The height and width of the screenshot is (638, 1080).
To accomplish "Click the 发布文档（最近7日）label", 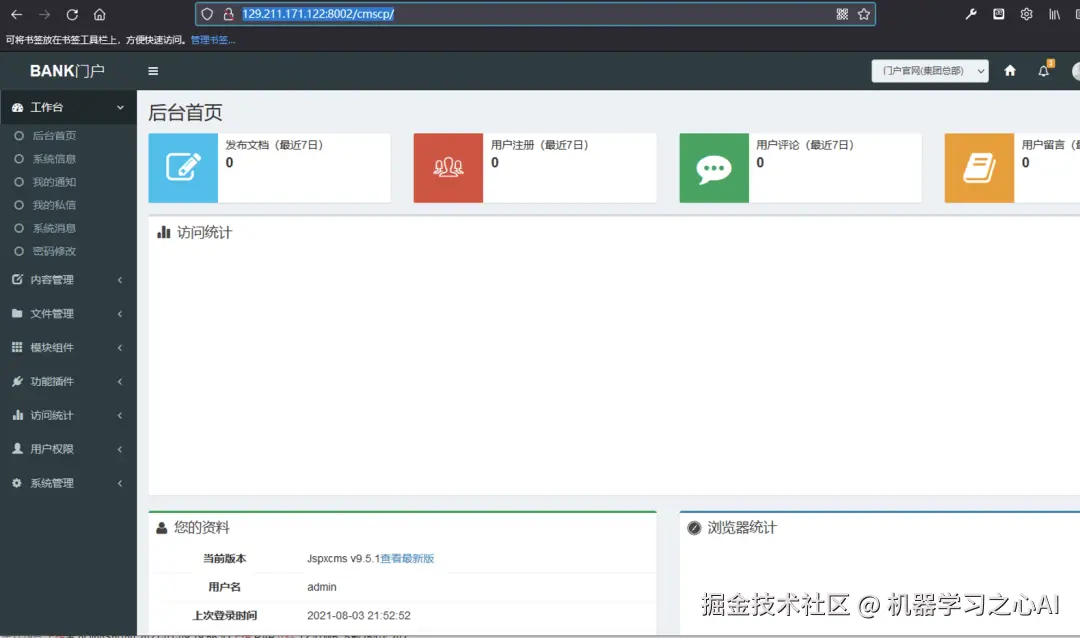I will 274,145.
